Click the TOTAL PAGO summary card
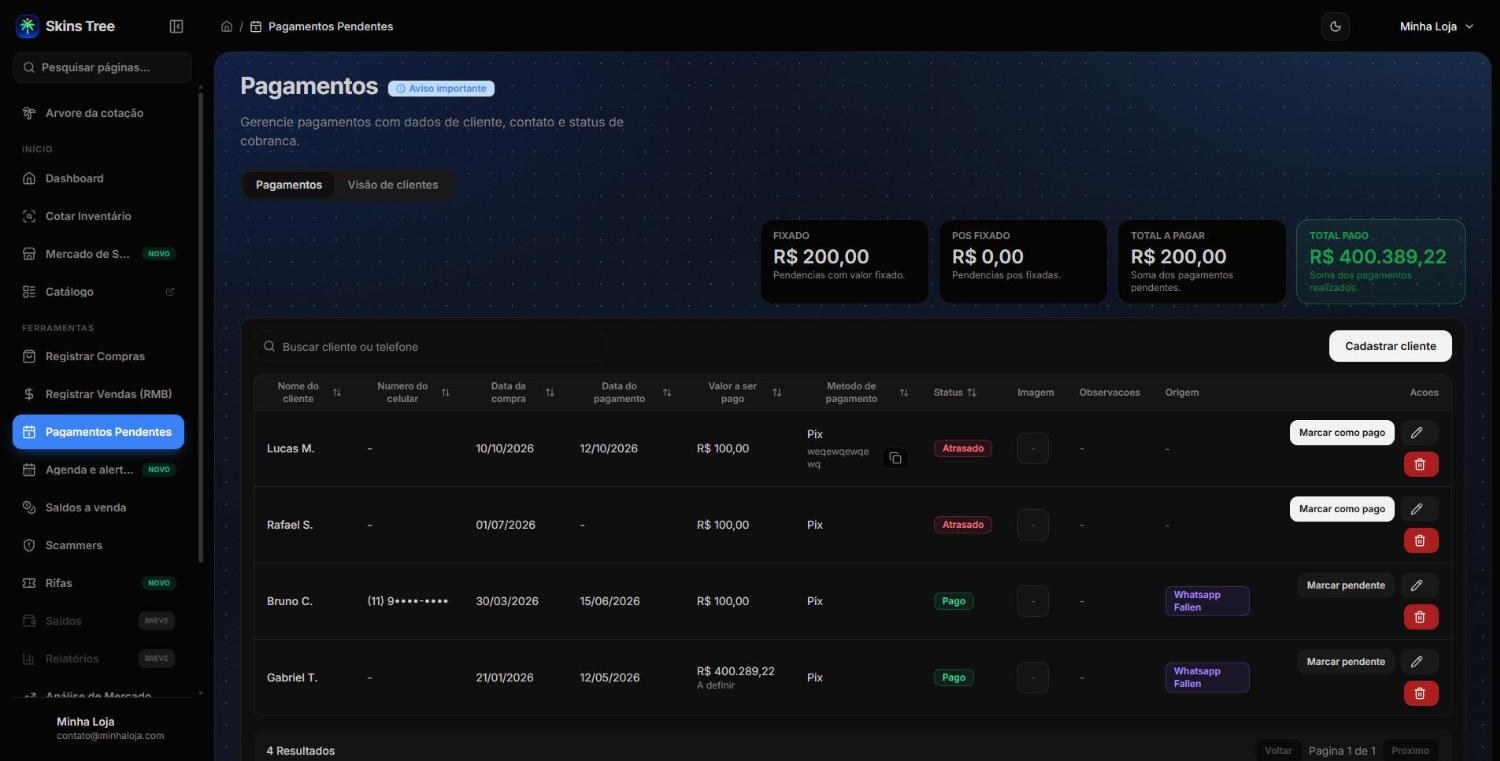This screenshot has height=761, width=1500. [1380, 262]
